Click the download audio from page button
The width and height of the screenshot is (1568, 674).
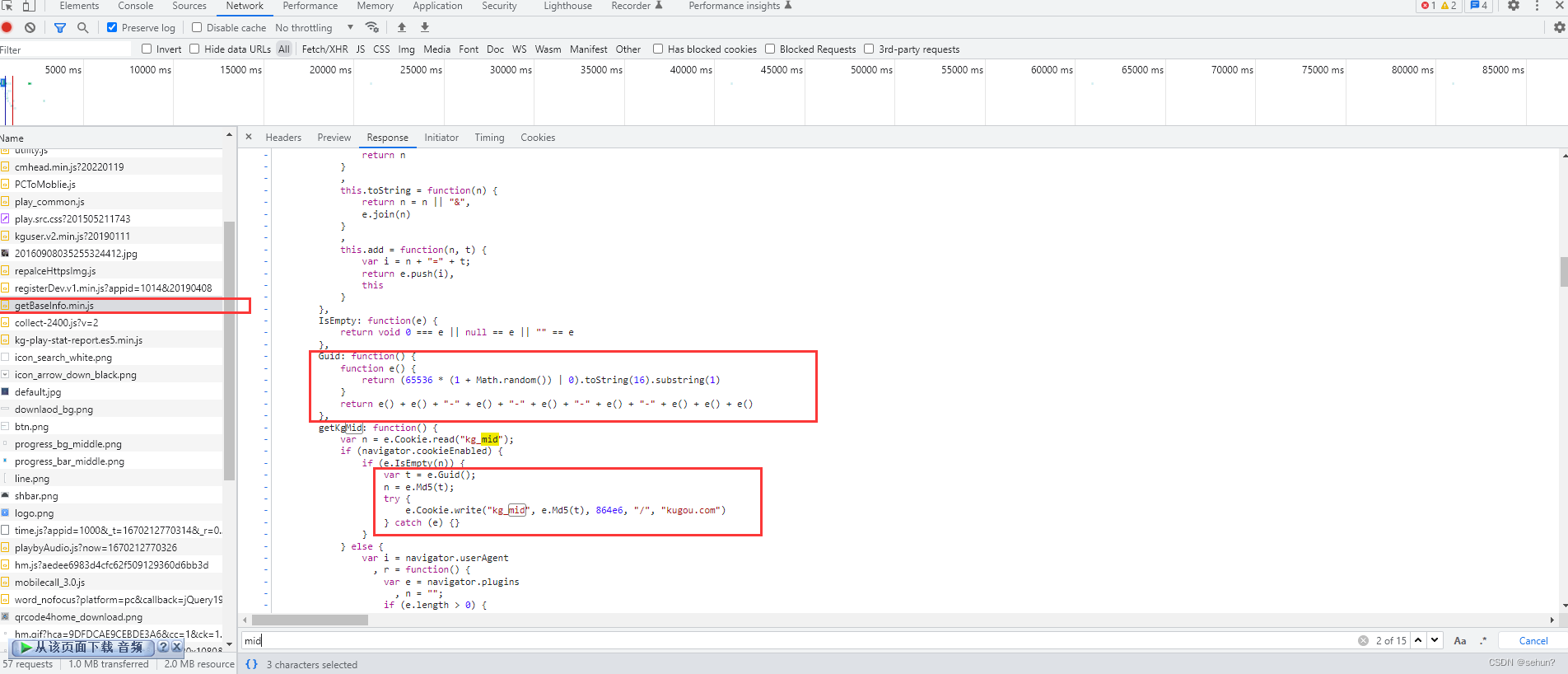[x=82, y=648]
